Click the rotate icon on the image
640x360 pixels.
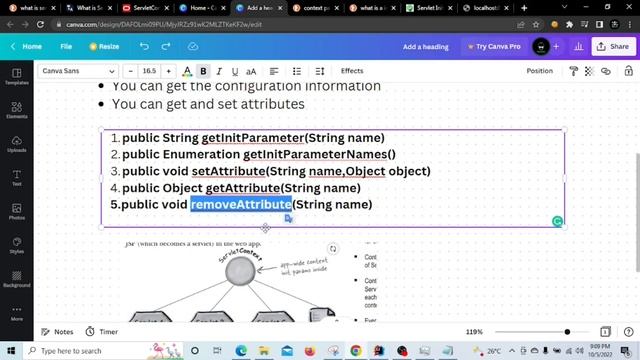click(x=333, y=249)
